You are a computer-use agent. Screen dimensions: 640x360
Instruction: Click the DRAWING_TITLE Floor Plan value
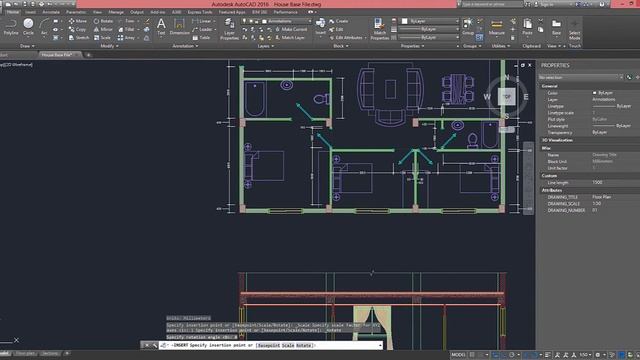pos(601,197)
